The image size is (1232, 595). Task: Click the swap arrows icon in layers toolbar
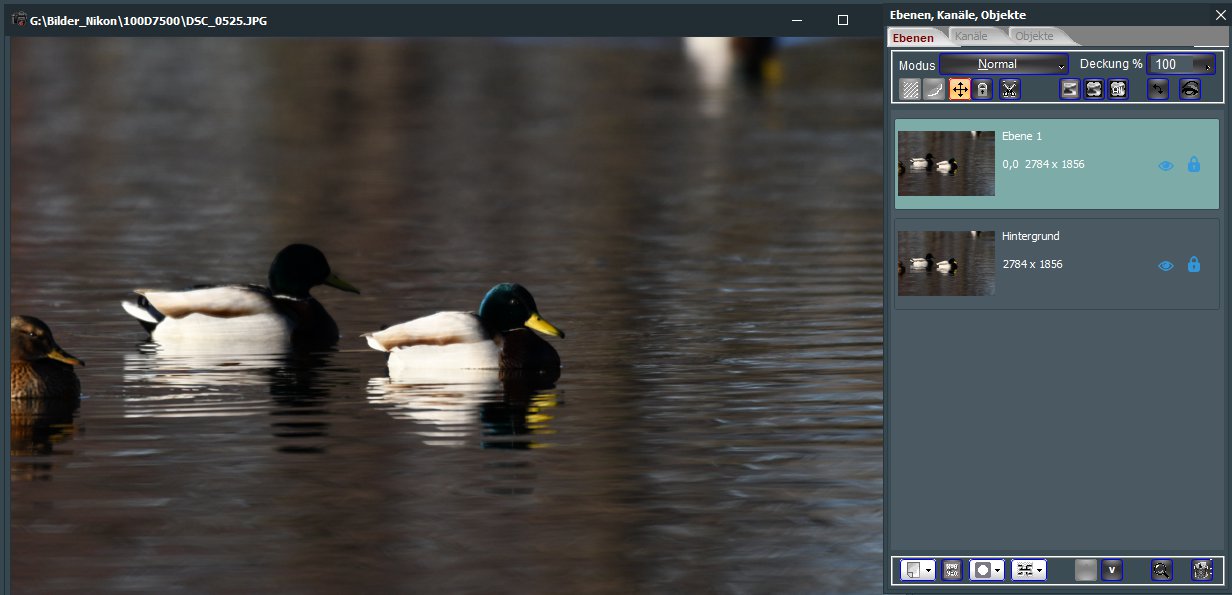pos(1158,89)
